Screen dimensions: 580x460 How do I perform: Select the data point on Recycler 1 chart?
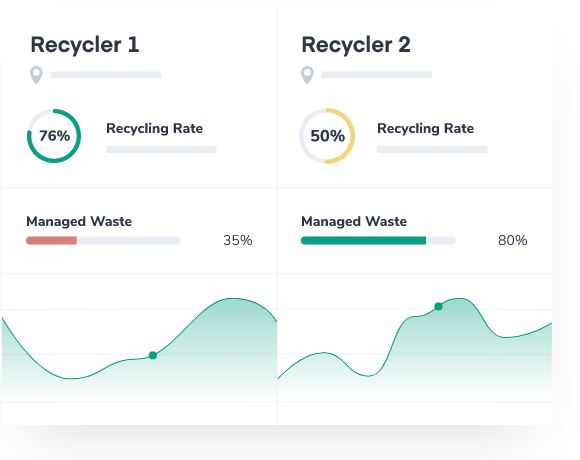pyautogui.click(x=153, y=355)
